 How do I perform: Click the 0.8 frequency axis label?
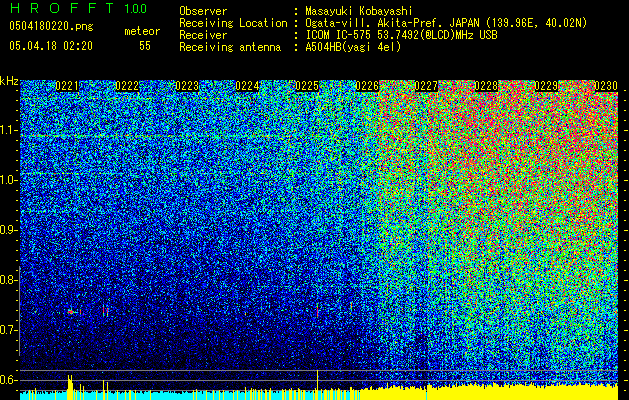pos(8,280)
